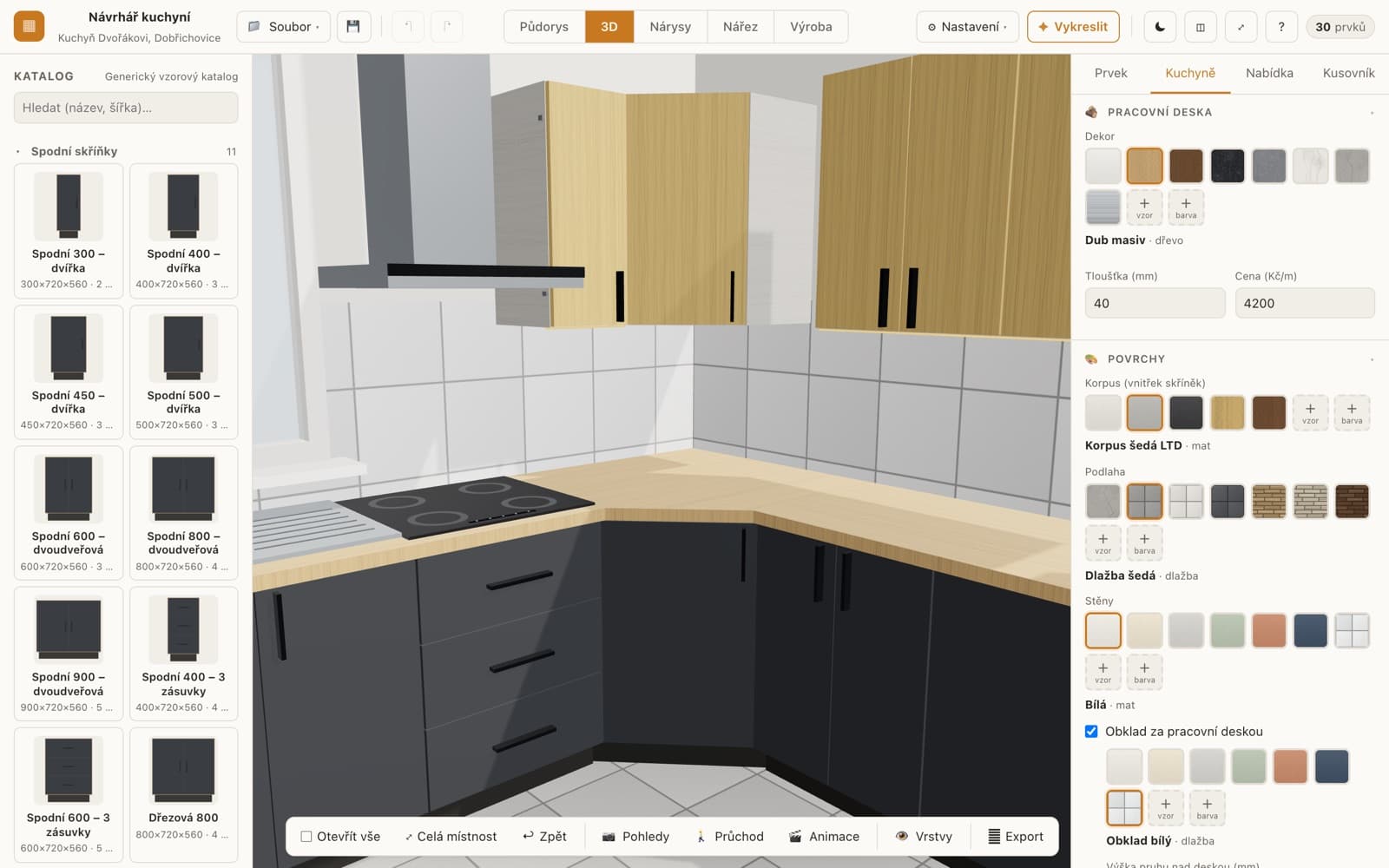Screen dimensions: 1389x868
Task: Click the Vykreslit render button
Action: click(x=1073, y=27)
